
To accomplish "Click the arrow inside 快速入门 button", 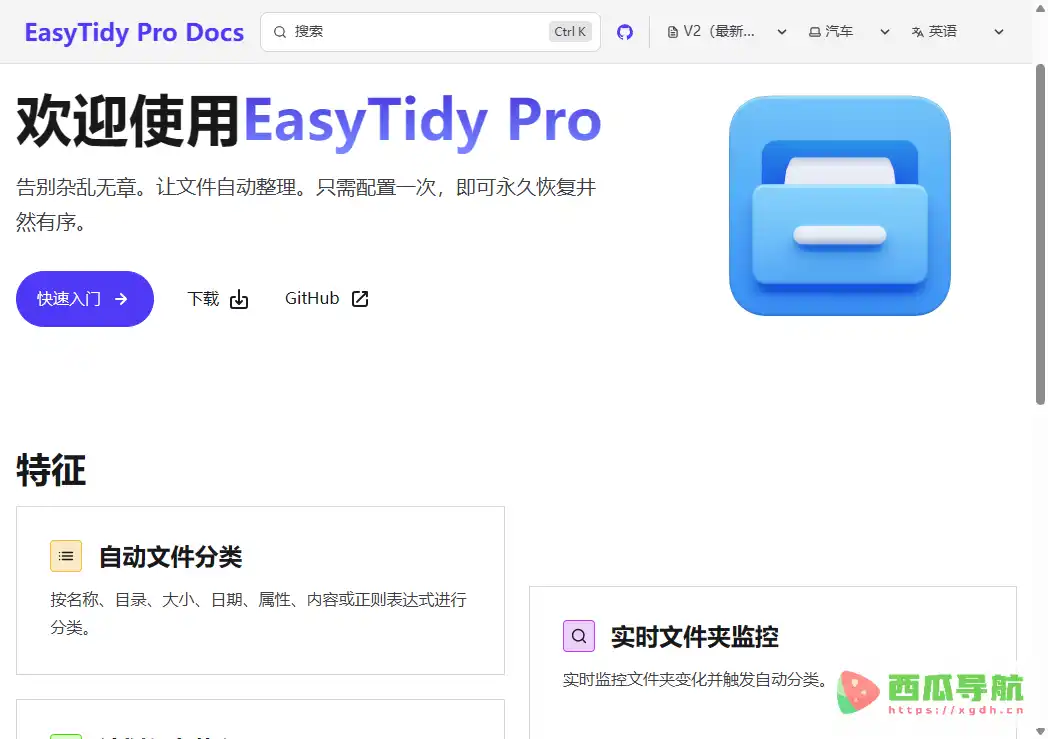I will 121,299.
